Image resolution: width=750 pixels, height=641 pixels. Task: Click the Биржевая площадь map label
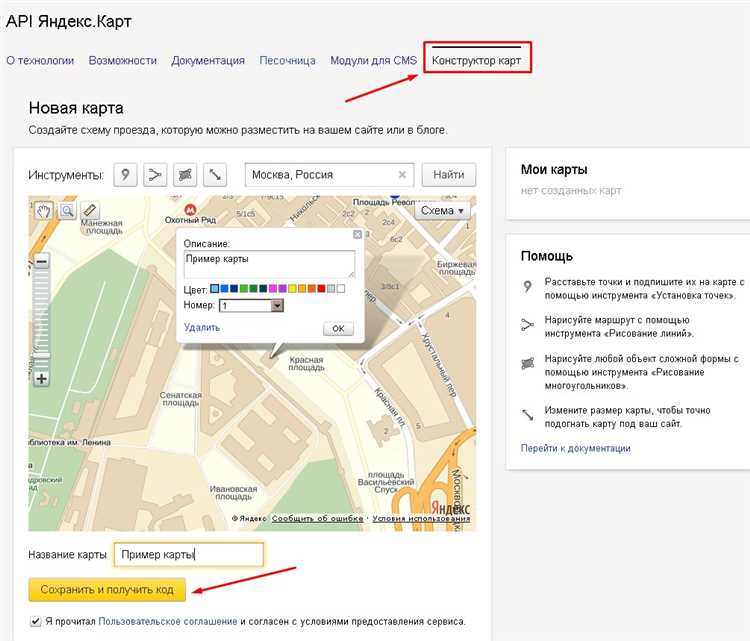[x=457, y=268]
